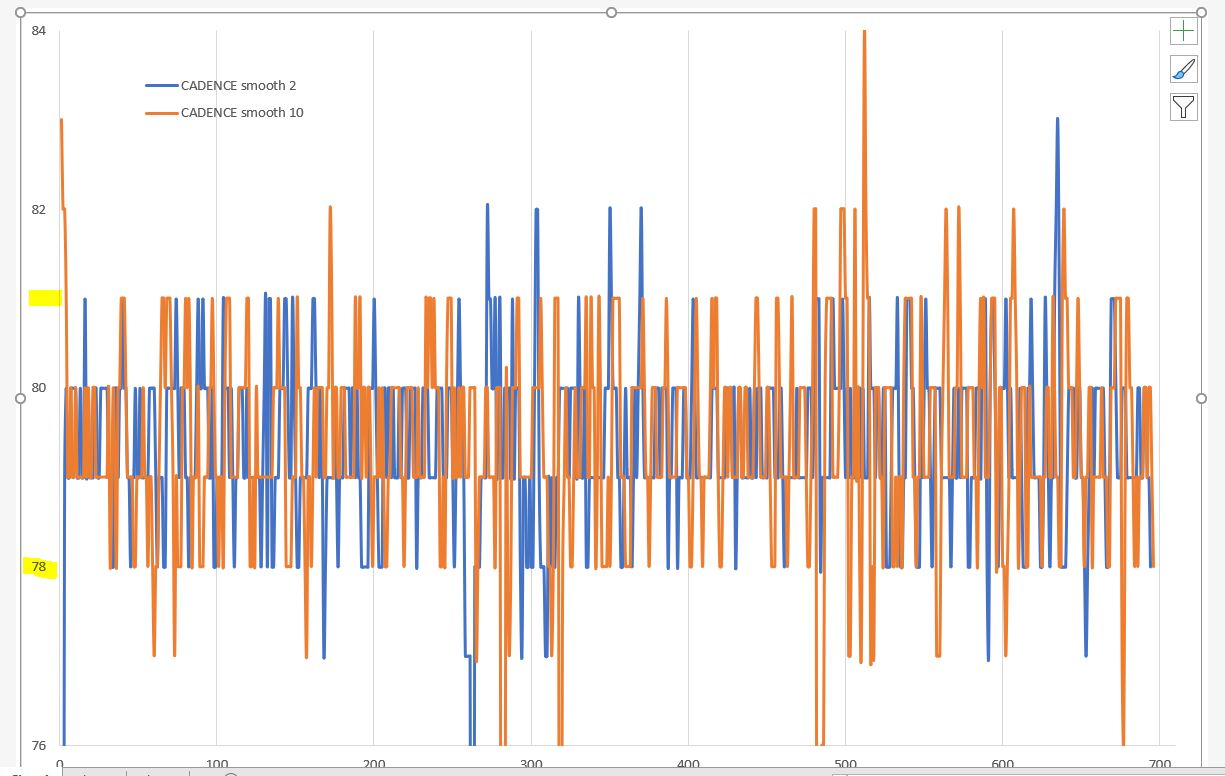Click the orange line sample in legend
Screen dimensions: 1225x776
tap(161, 113)
